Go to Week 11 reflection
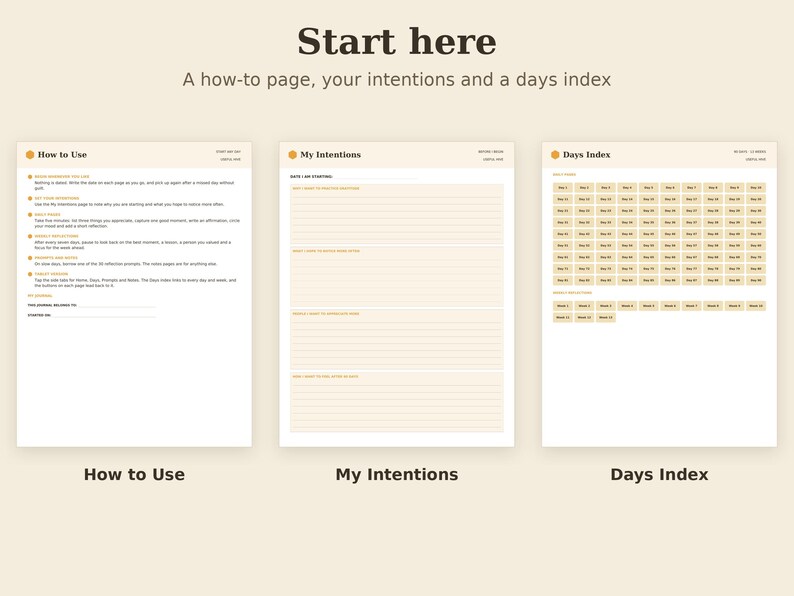The image size is (794, 596). click(x=563, y=317)
